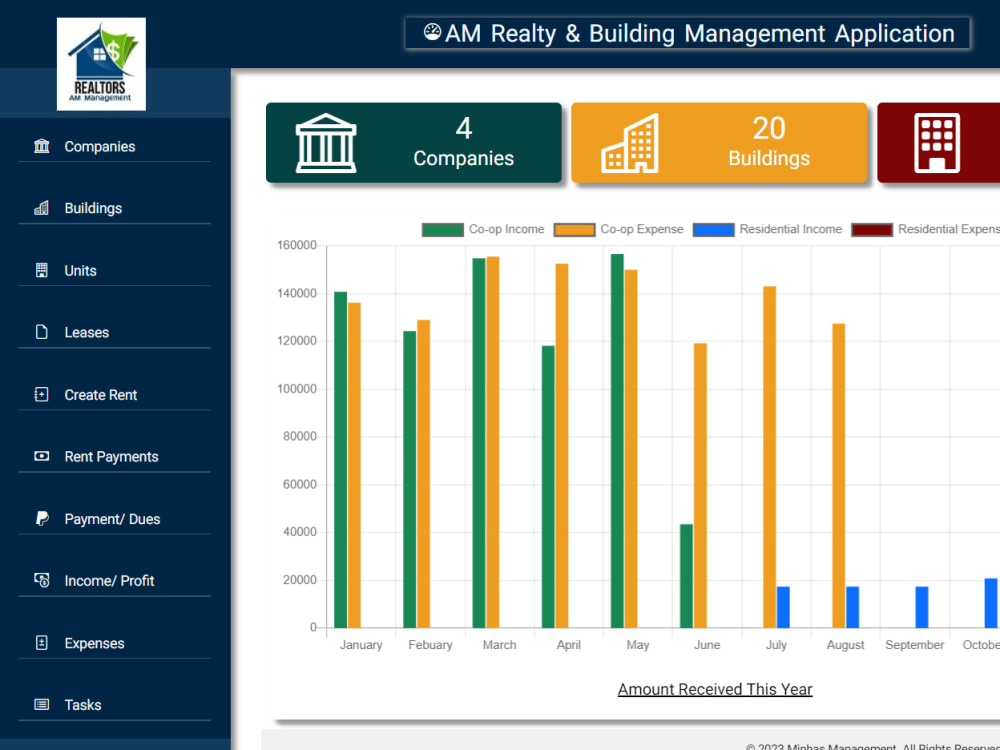
Task: Click the city buildings icon on Buildings card
Action: coord(630,143)
